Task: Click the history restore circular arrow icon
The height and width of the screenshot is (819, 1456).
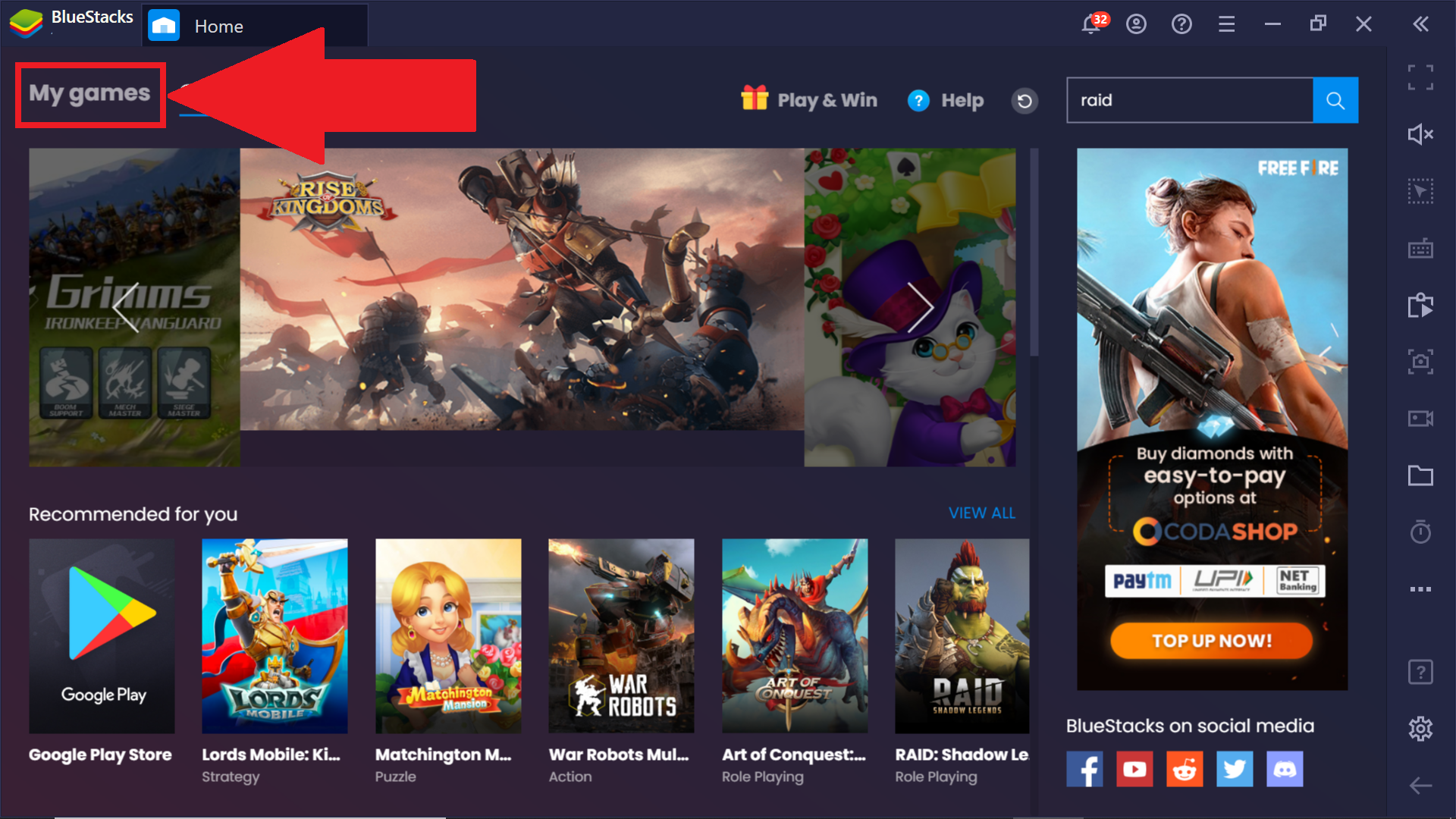Action: 1025,101
